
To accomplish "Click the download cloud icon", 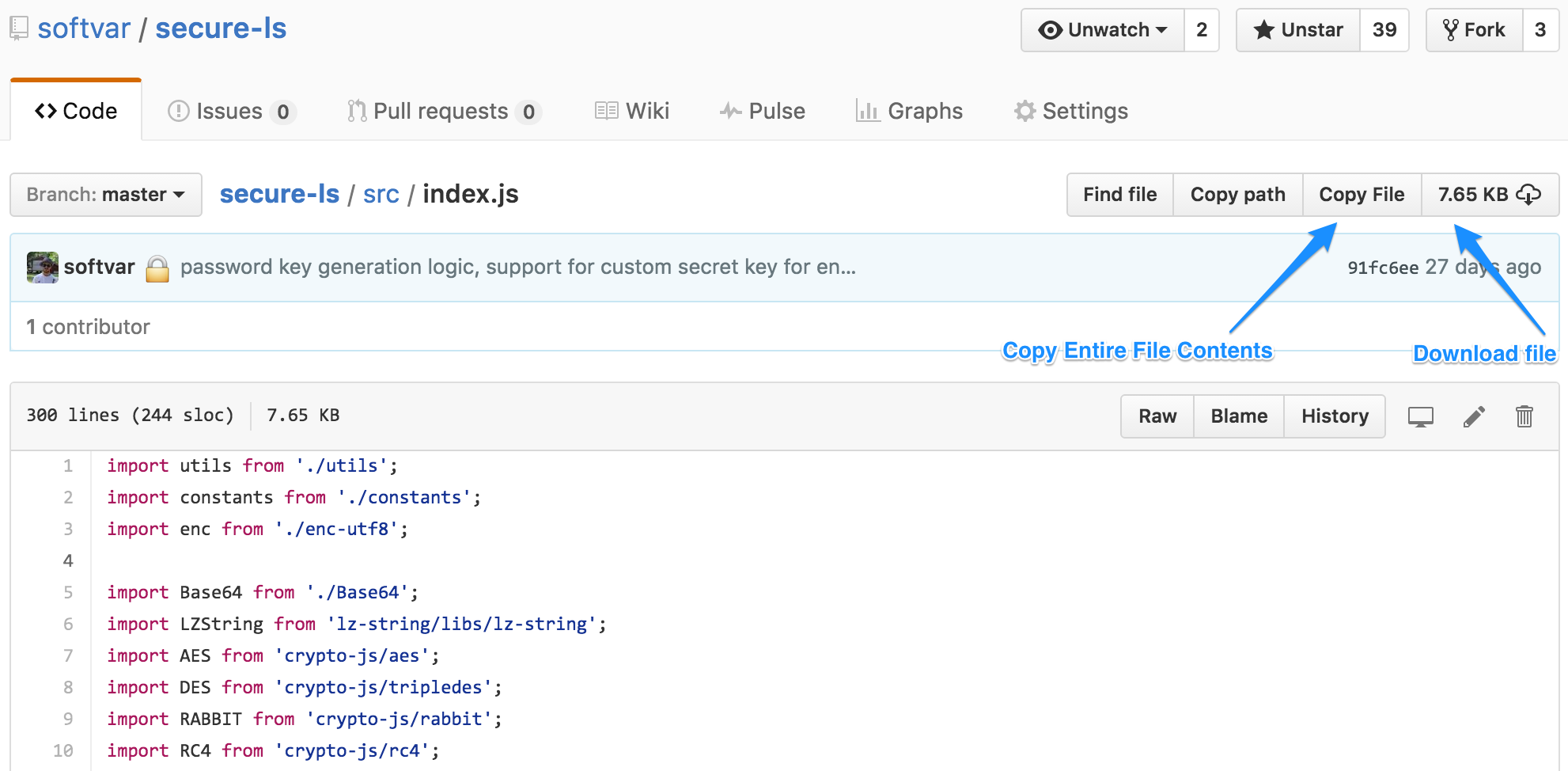I will [x=1528, y=195].
